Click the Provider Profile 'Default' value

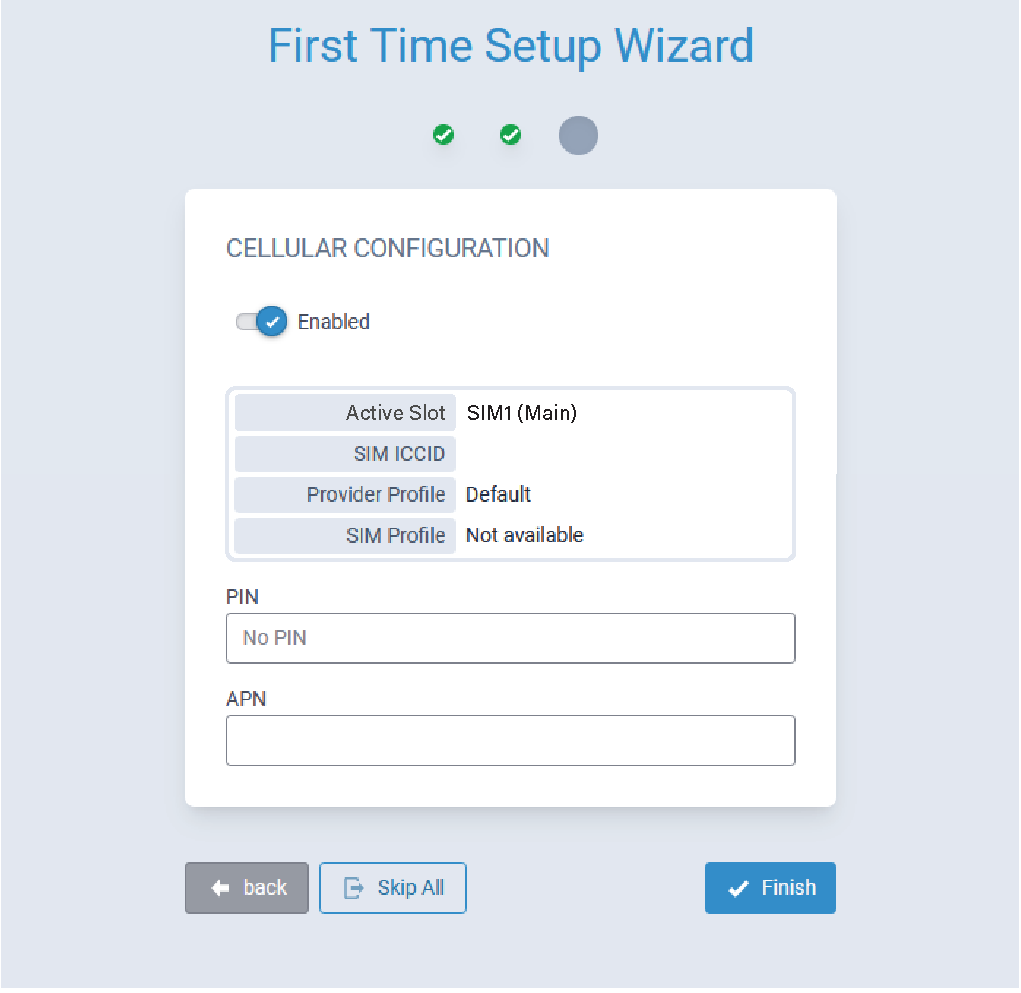click(x=498, y=494)
